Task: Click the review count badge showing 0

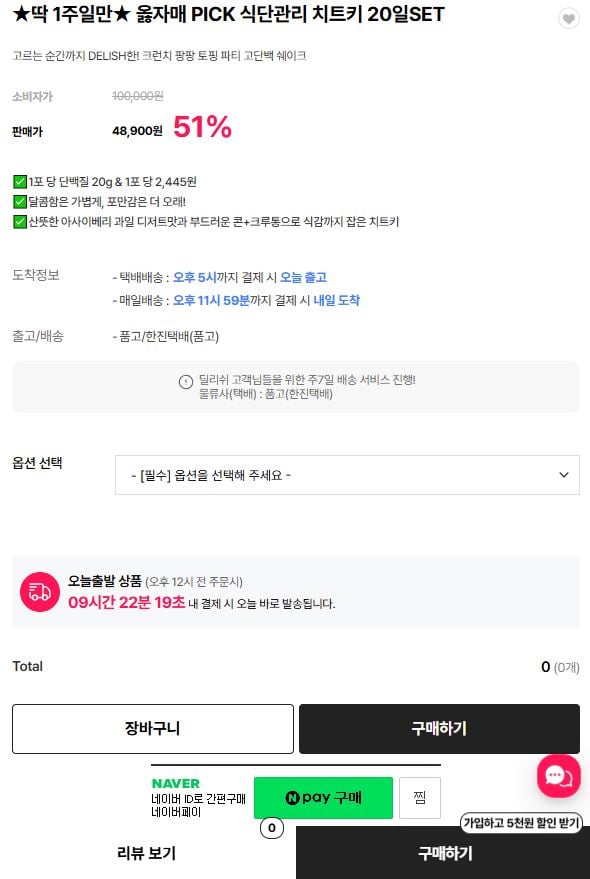Action: coord(272,827)
